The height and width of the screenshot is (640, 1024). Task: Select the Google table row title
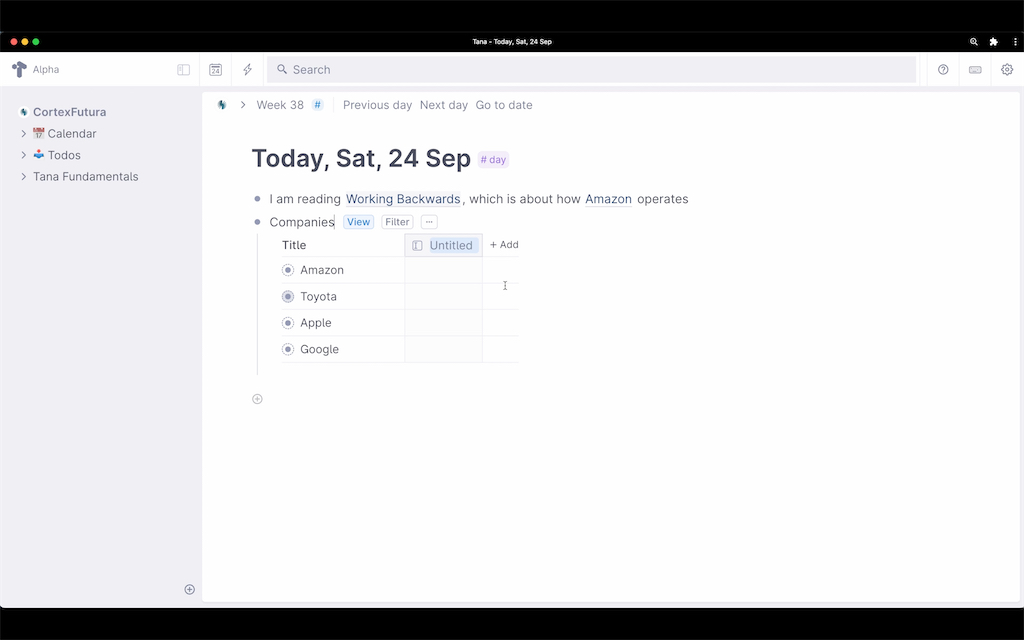(x=319, y=349)
